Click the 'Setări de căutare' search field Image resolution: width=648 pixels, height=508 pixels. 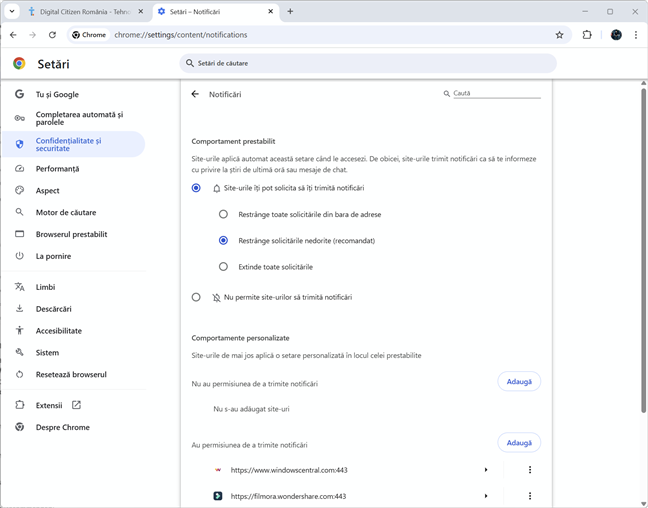click(x=370, y=63)
